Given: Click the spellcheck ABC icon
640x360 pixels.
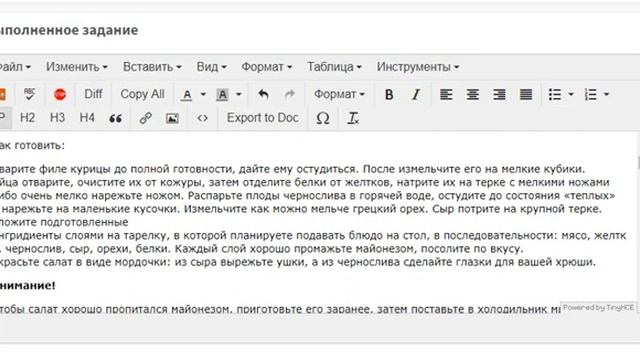Looking at the screenshot, I should point(29,94).
